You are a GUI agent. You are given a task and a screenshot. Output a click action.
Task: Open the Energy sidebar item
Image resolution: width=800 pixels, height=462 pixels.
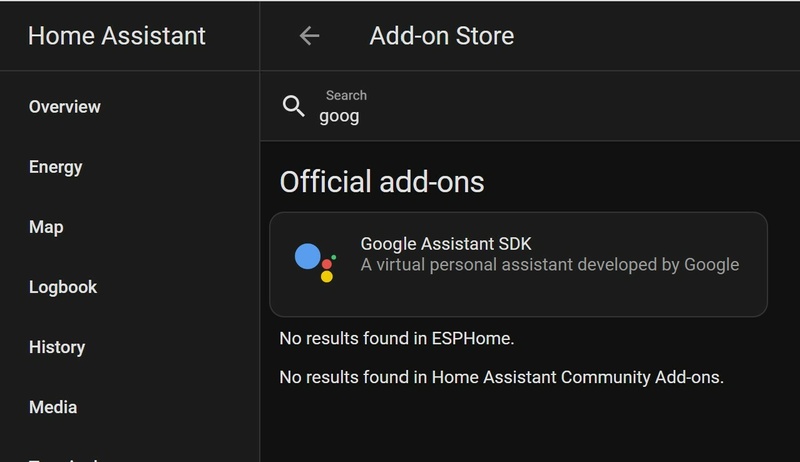tap(56, 167)
